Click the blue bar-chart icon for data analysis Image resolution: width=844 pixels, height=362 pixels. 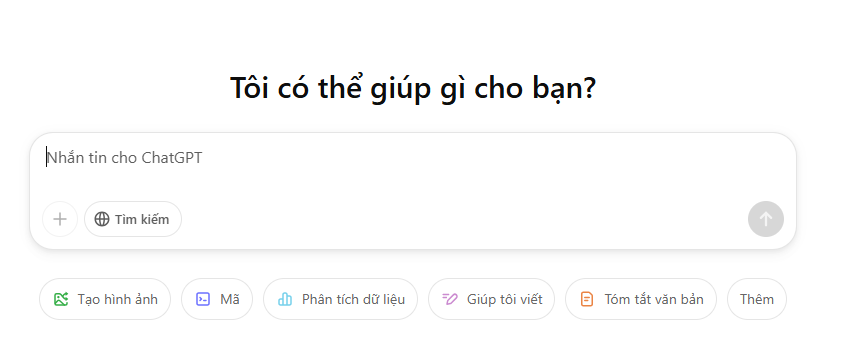[285, 299]
